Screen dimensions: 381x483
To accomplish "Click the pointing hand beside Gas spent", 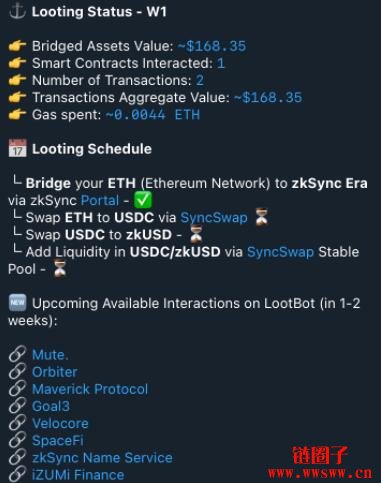I will 17,115.
